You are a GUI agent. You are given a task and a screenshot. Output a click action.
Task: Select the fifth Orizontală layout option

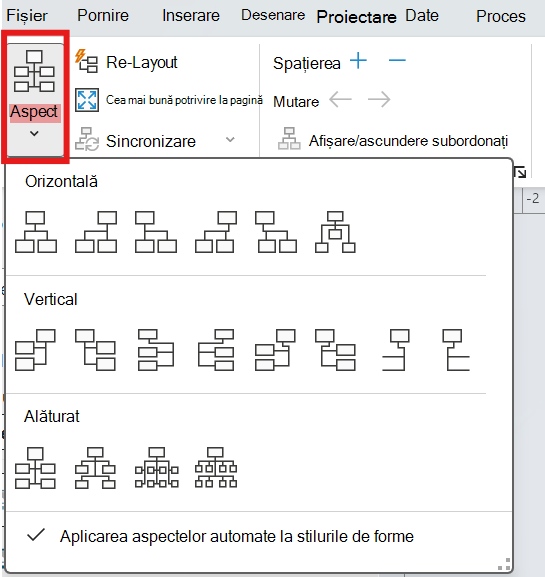[276, 232]
